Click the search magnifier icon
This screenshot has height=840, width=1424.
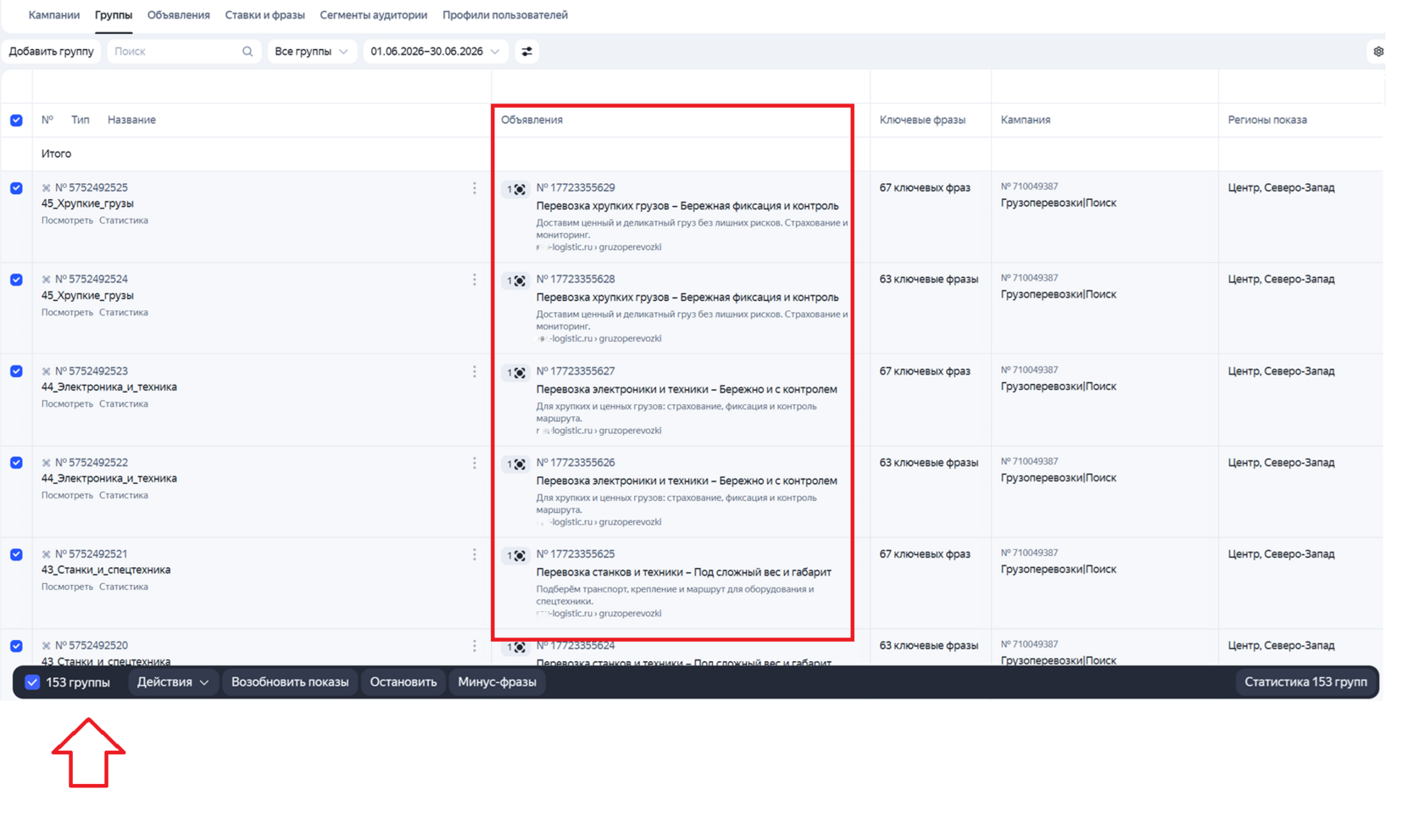pos(248,52)
